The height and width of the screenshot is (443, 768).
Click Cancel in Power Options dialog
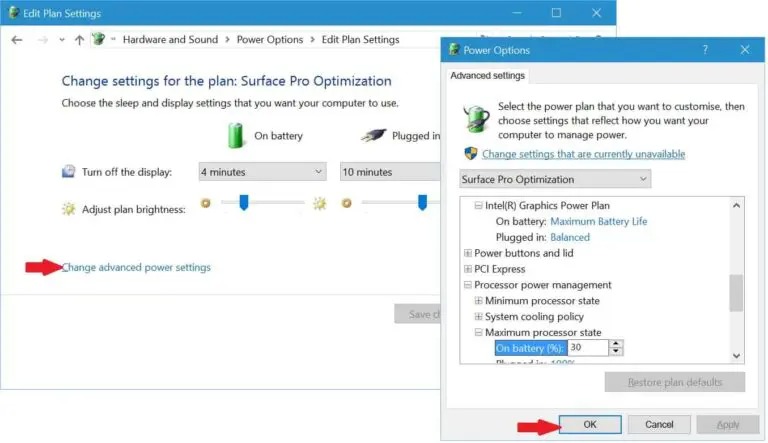(659, 424)
